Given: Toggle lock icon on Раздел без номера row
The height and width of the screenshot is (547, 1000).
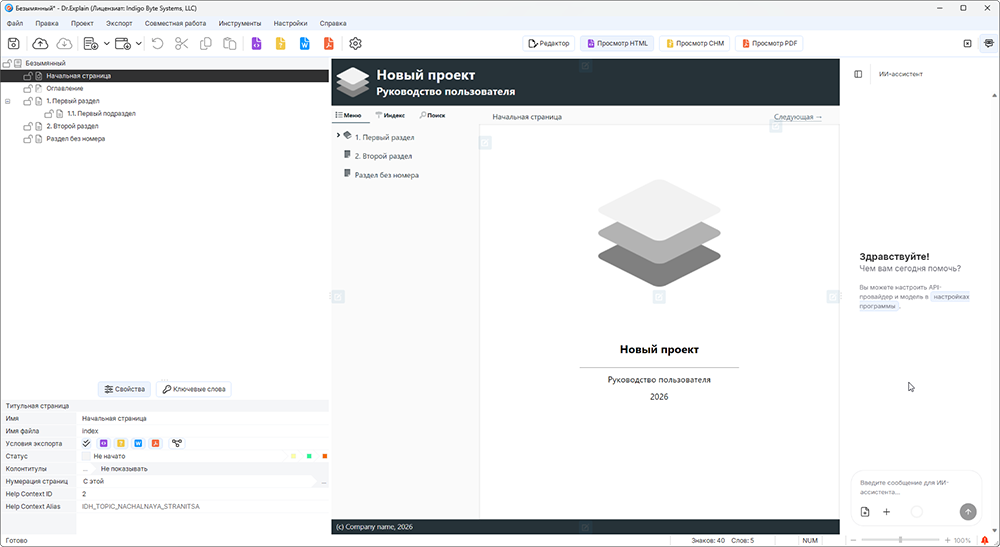Looking at the screenshot, I should [28, 138].
